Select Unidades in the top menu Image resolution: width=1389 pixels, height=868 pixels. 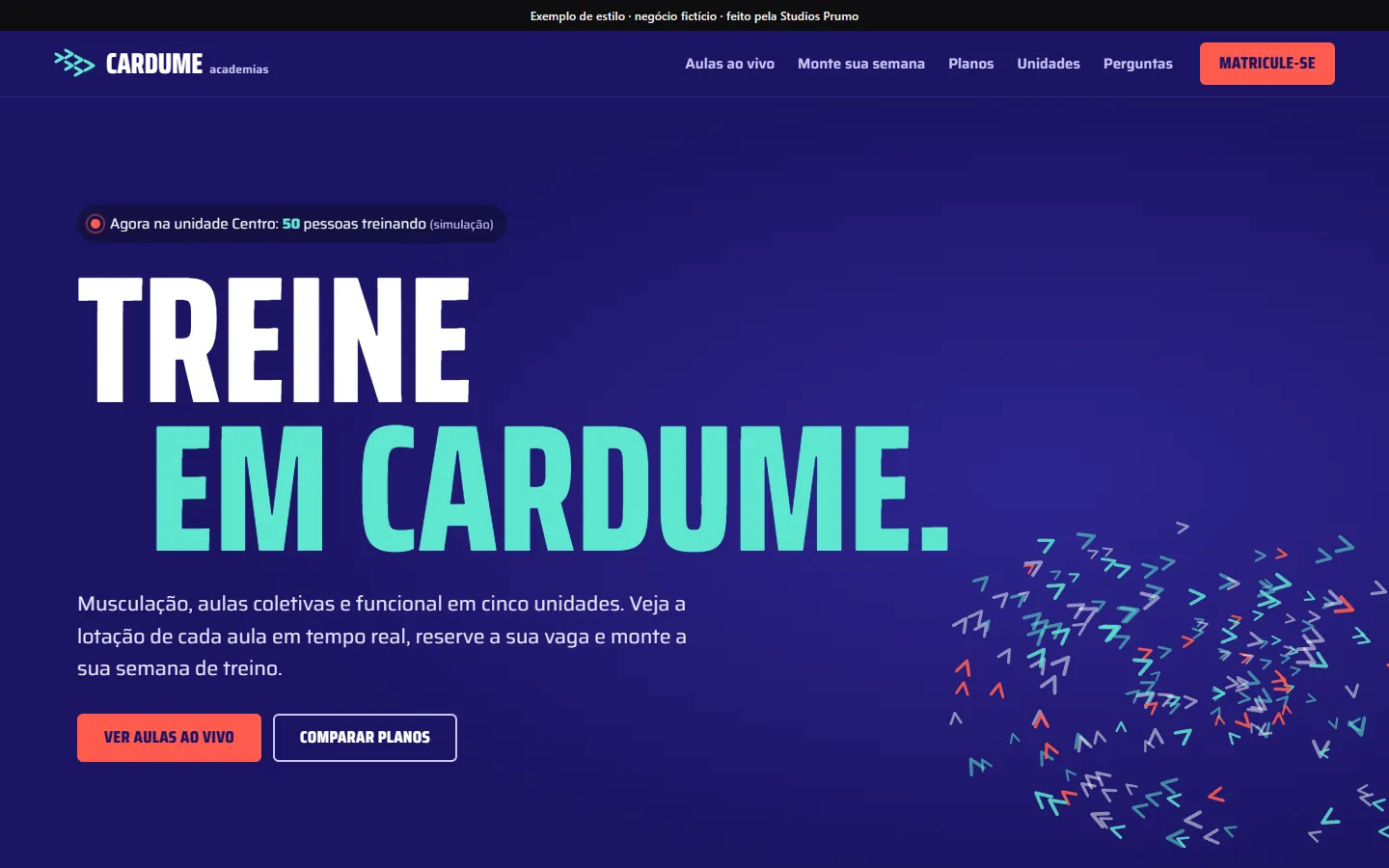(1049, 64)
